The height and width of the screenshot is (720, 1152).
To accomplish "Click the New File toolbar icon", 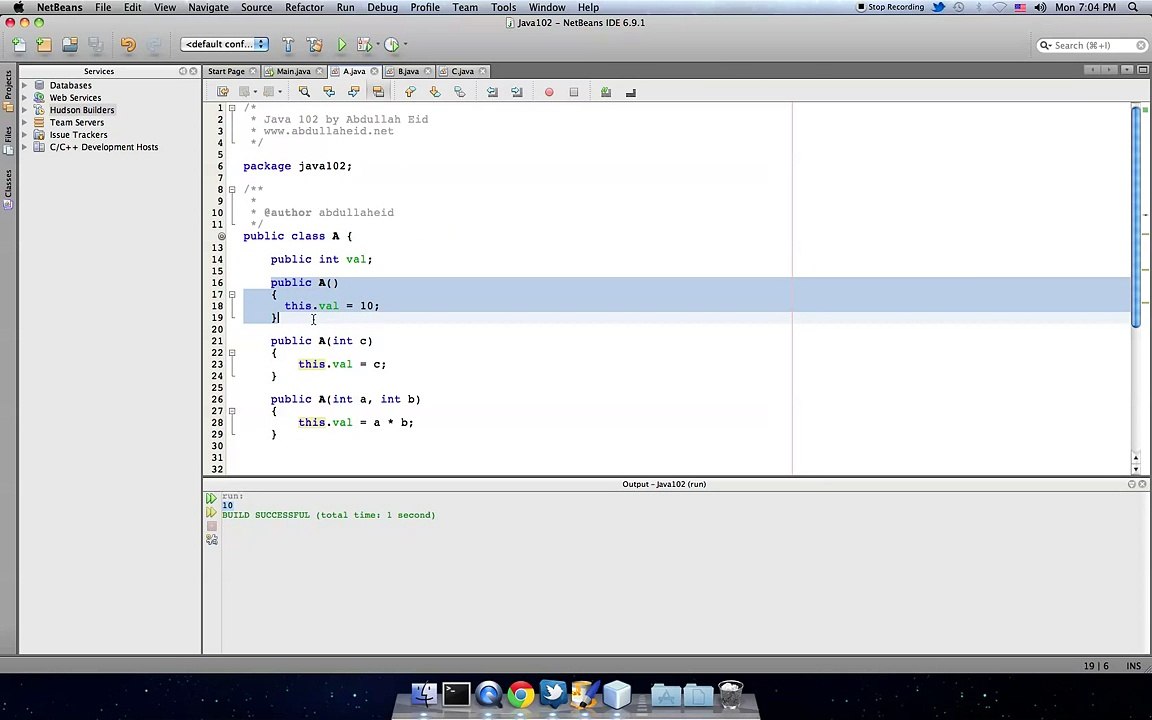I will 19,45.
